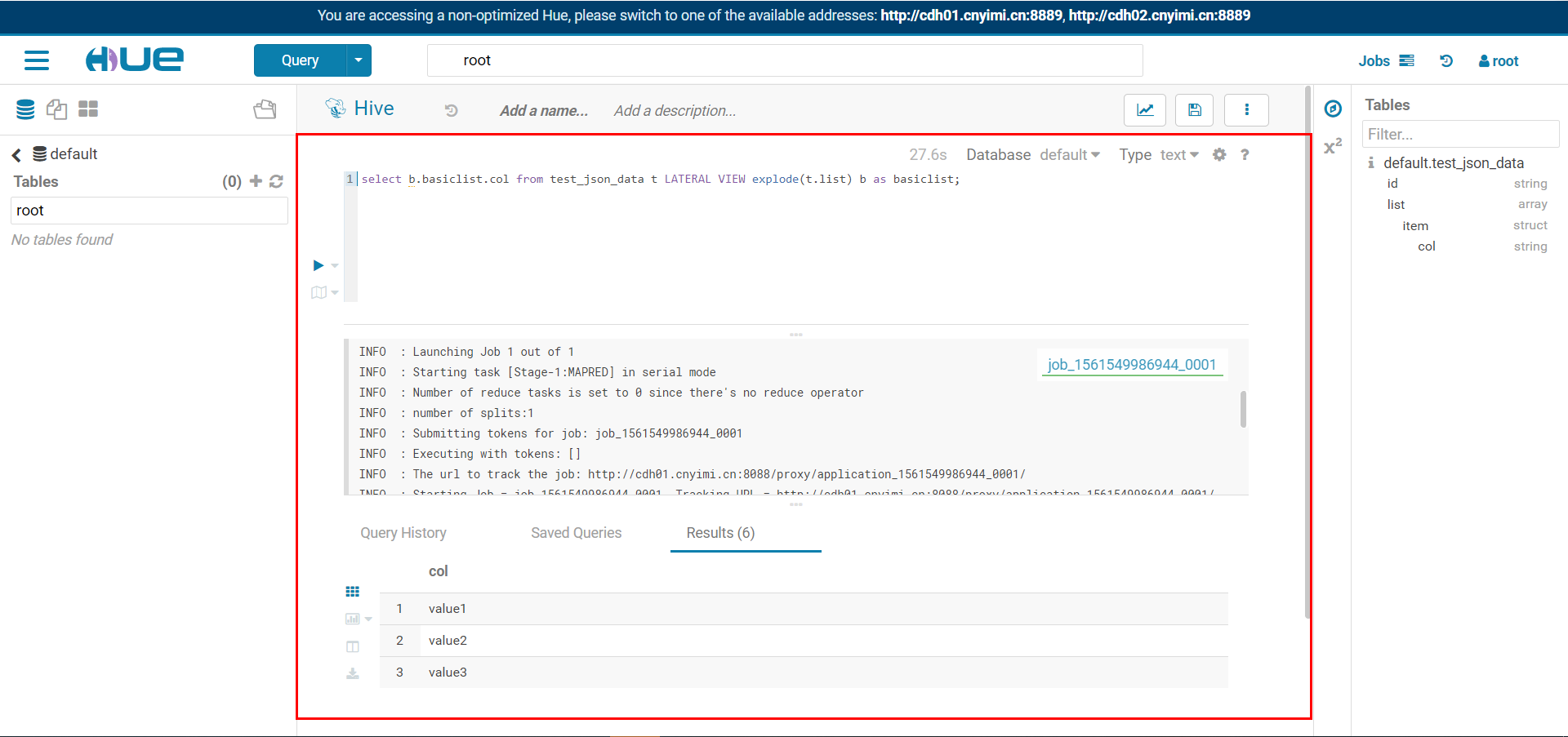Click the folder importer icon in left panel
The height and width of the screenshot is (737, 1568).
point(265,109)
